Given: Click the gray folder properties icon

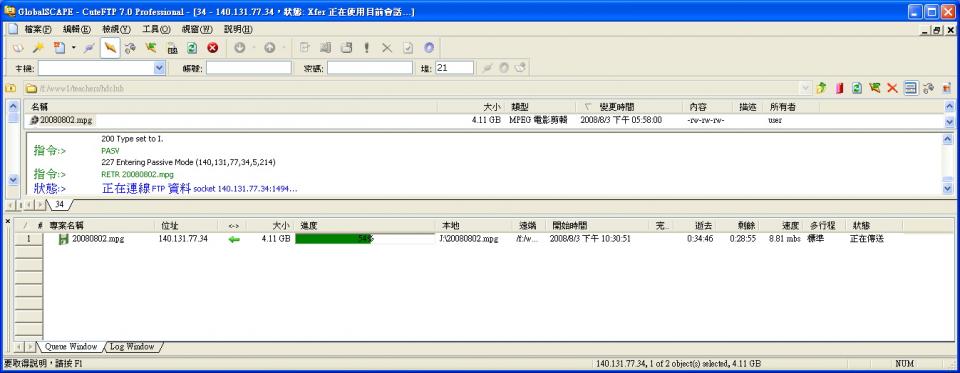Looking at the screenshot, I should pos(325,48).
